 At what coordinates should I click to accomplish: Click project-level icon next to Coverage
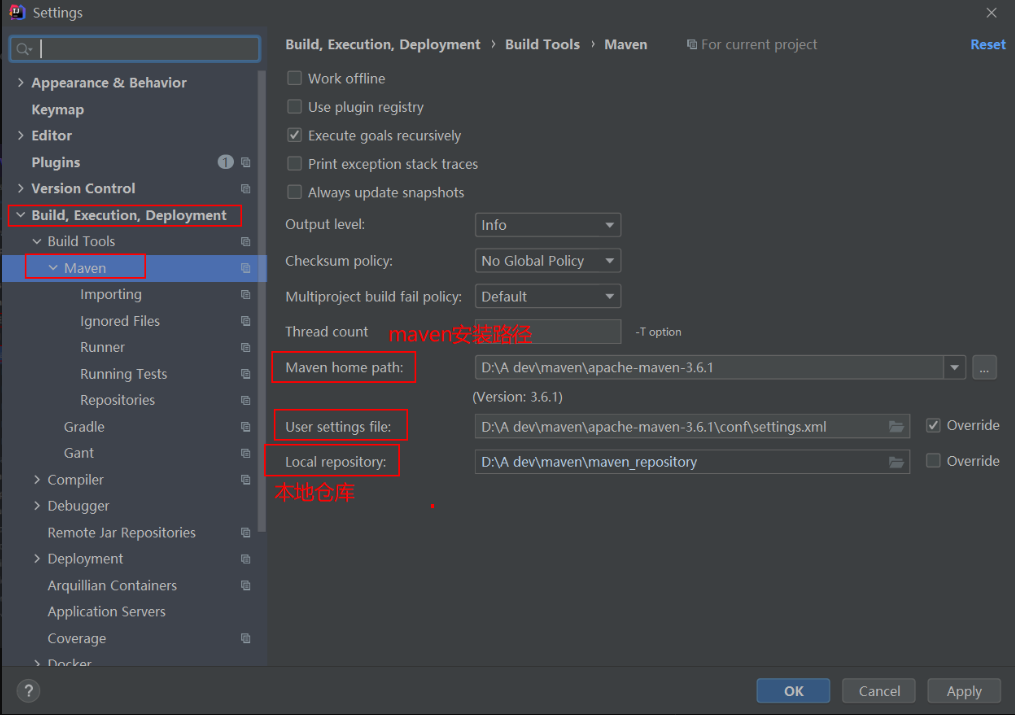(x=245, y=638)
